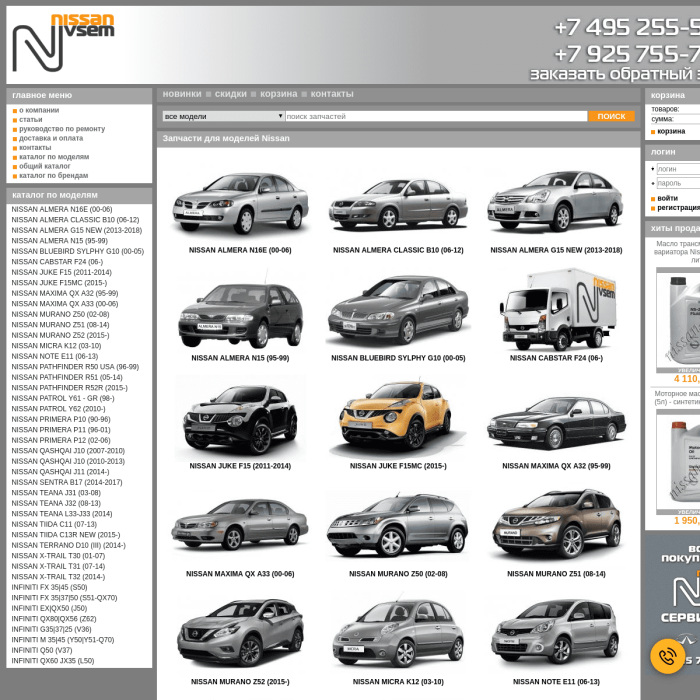Open sidebar link INFINITI FX 35|45 (S50)
This screenshot has height=700, width=700.
(49, 588)
